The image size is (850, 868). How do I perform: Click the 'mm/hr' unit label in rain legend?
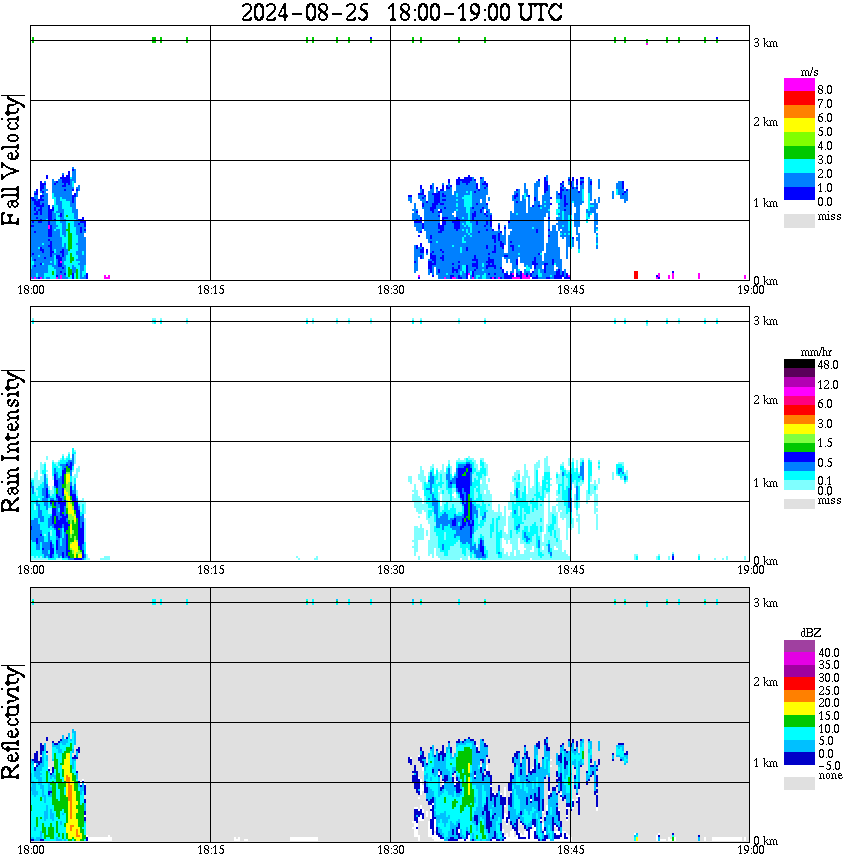coord(816,352)
